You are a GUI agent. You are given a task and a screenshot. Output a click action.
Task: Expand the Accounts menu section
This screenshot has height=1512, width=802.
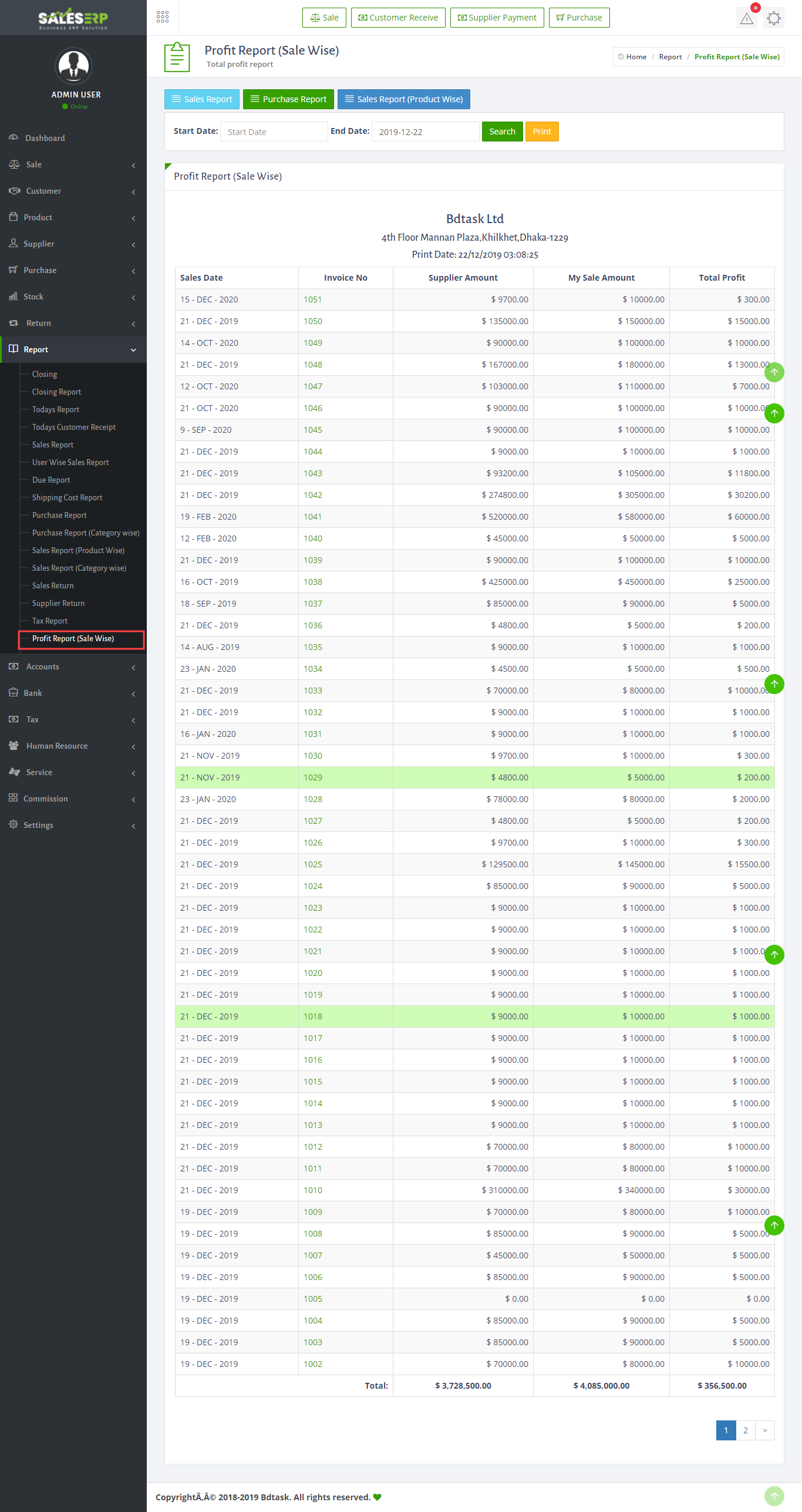73,666
